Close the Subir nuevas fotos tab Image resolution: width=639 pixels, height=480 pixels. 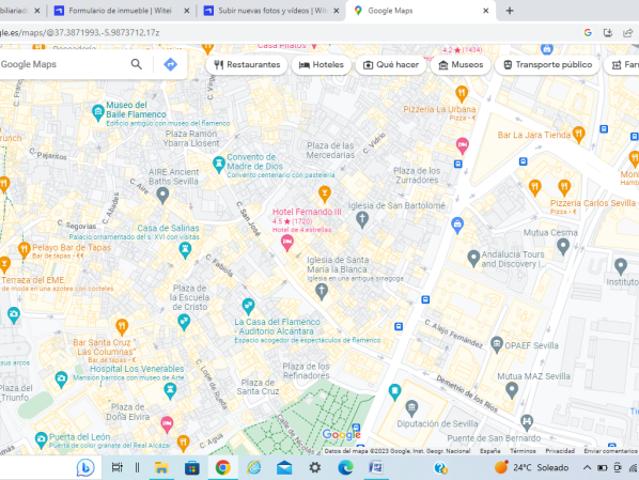(337, 11)
